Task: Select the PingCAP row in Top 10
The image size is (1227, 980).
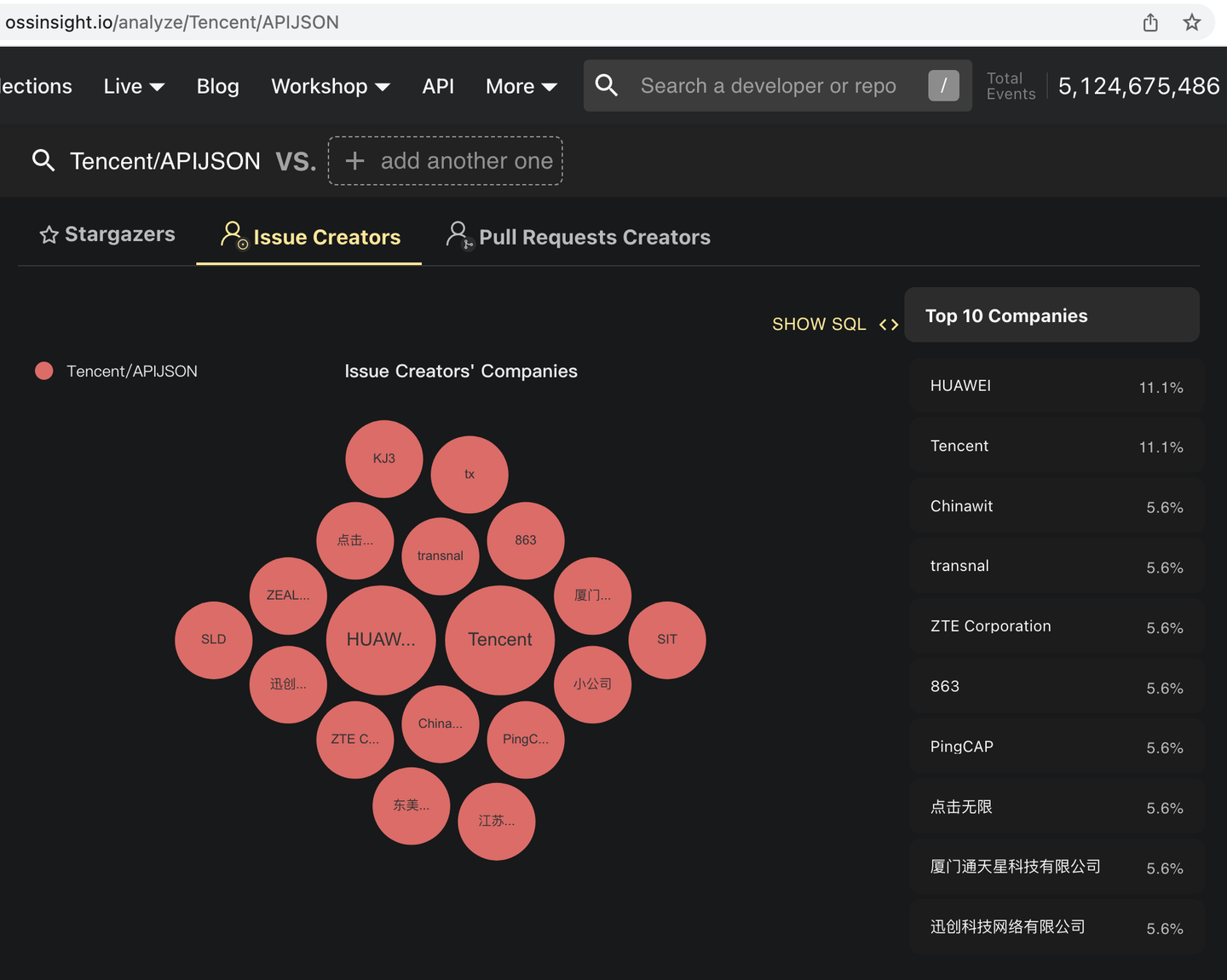Action: tap(1056, 747)
